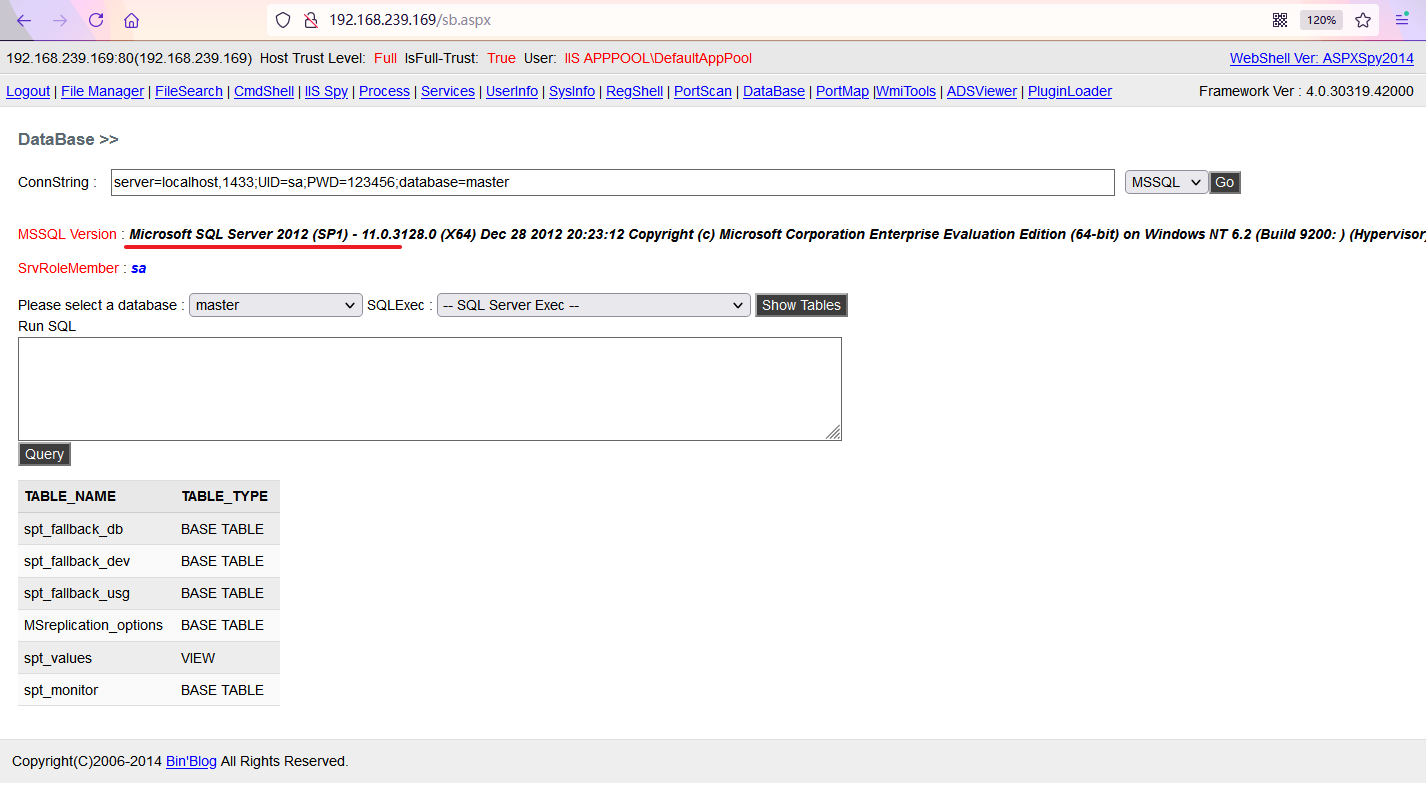The height and width of the screenshot is (791, 1426).
Task: Open the master database selector dropdown
Action: tap(276, 305)
